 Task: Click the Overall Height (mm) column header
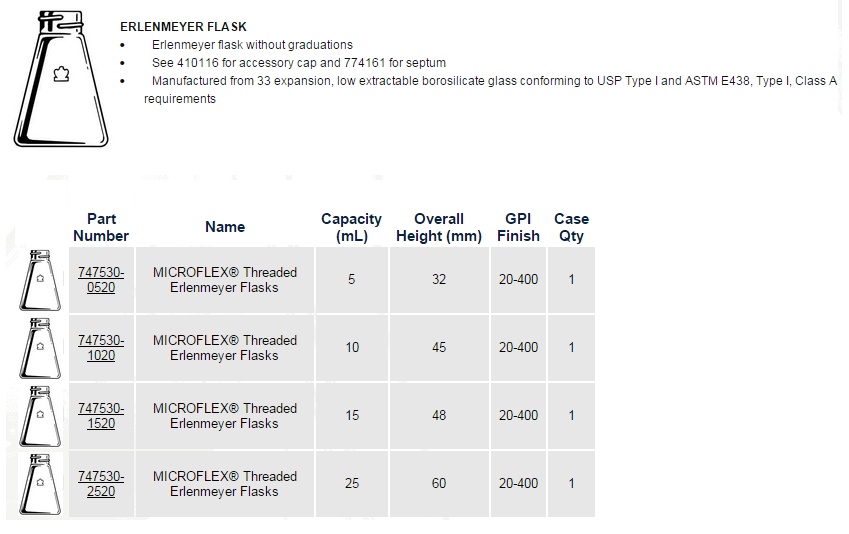click(x=439, y=227)
